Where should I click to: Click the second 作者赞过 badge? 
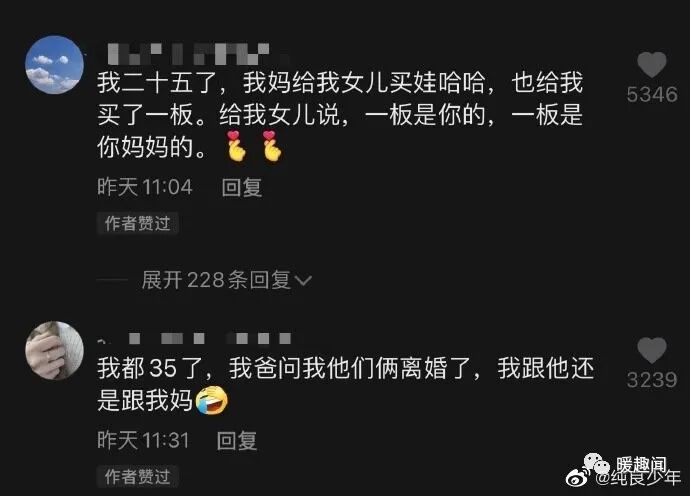[x=137, y=476]
